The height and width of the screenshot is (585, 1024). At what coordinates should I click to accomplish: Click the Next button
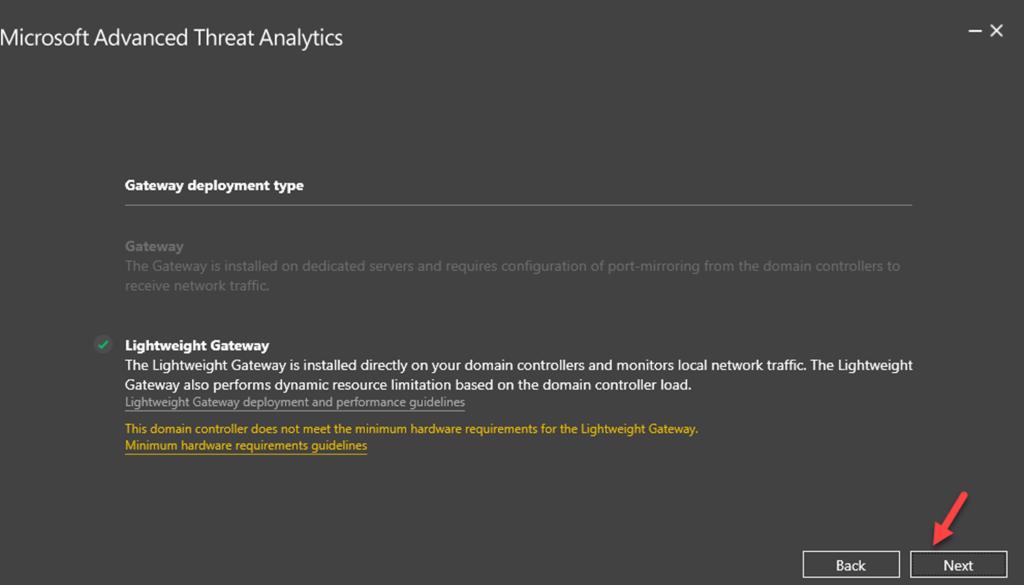coord(957,564)
